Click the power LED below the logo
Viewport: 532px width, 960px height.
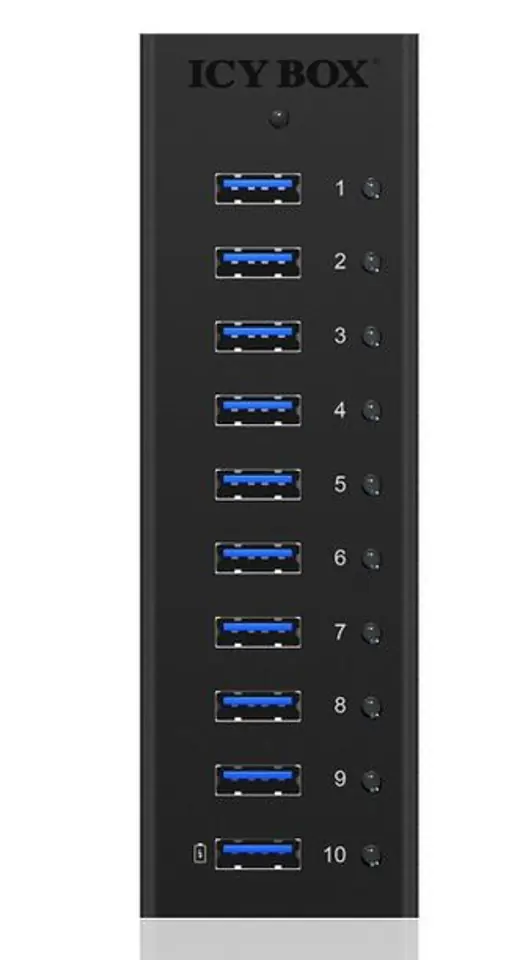point(279,118)
